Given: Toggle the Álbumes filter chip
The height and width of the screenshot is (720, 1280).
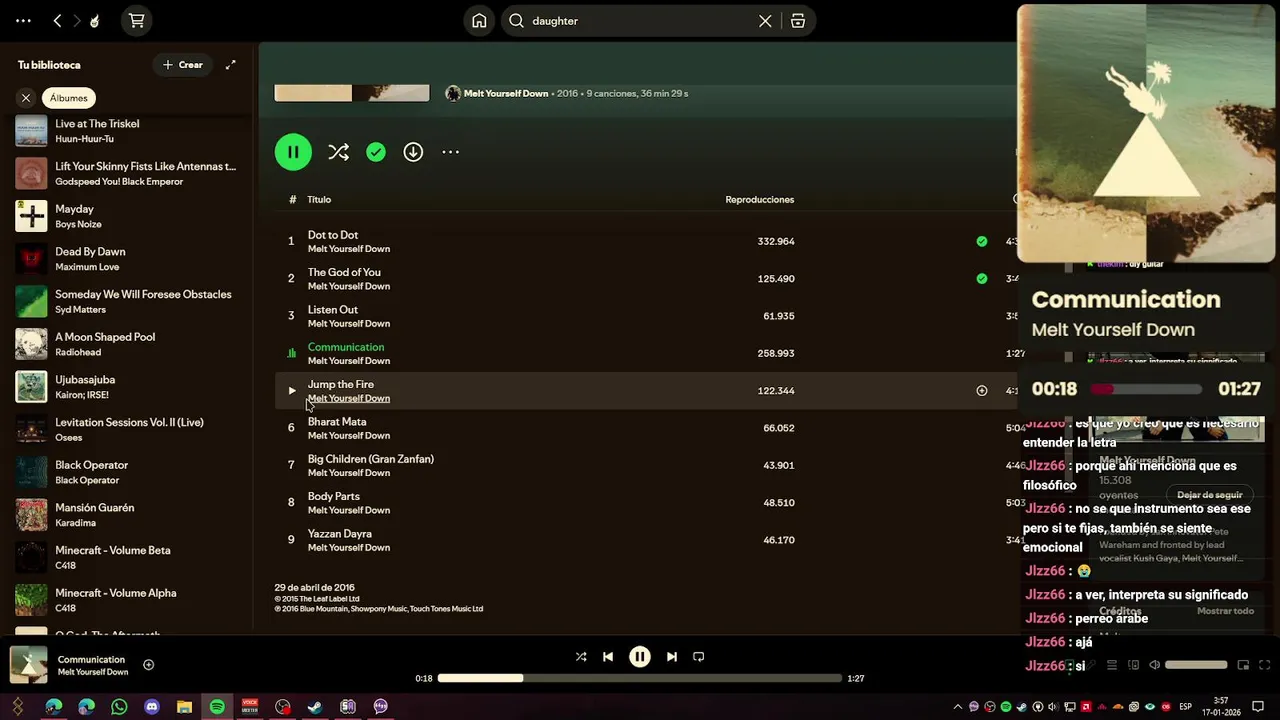Looking at the screenshot, I should [x=69, y=98].
